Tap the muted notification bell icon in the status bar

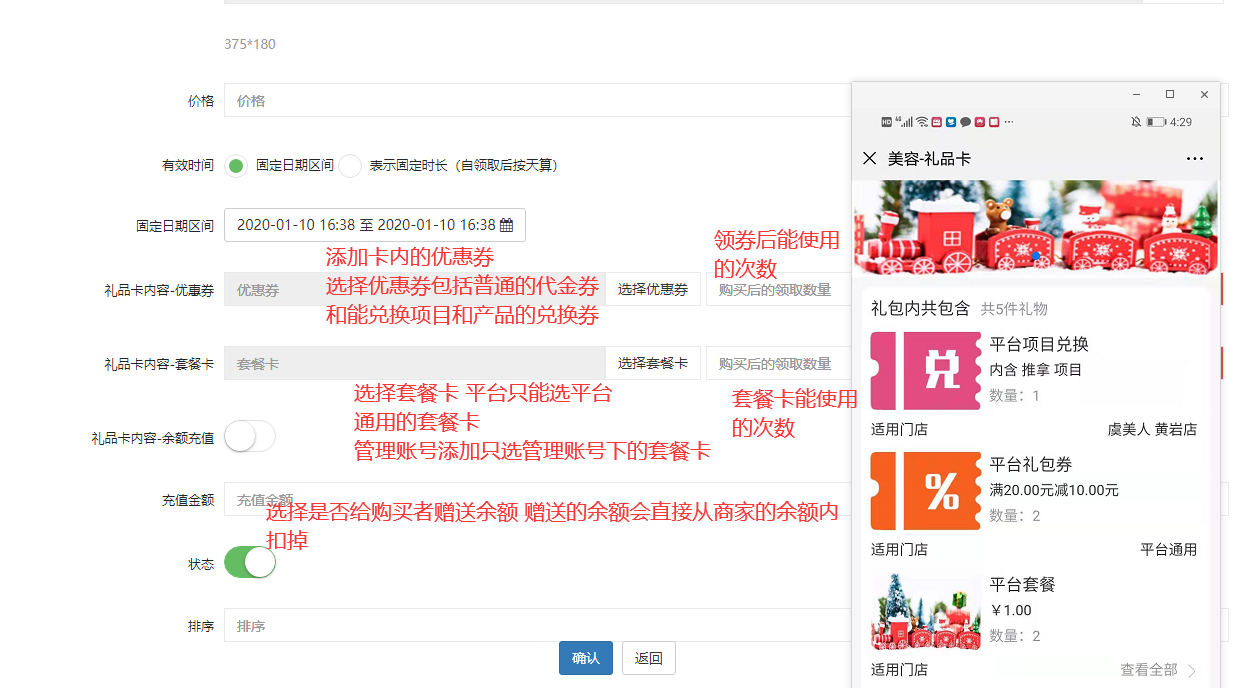1136,122
